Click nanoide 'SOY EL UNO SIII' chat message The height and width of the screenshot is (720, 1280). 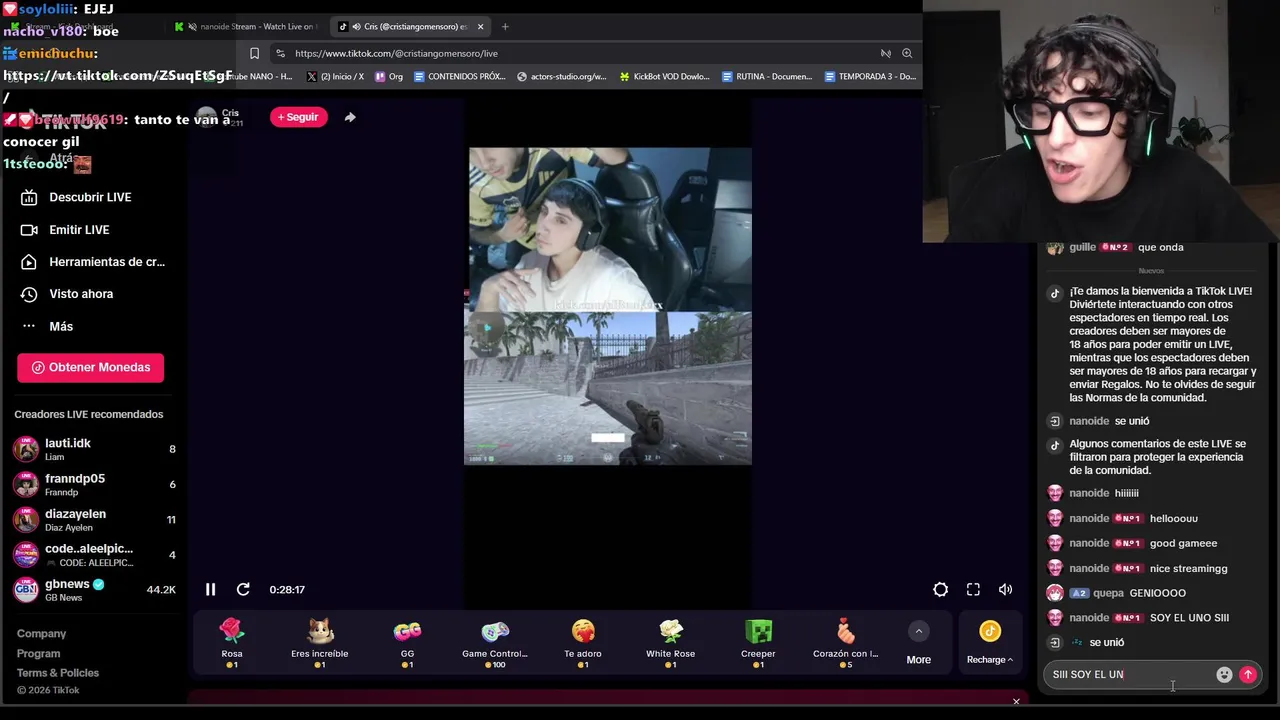coord(1189,618)
